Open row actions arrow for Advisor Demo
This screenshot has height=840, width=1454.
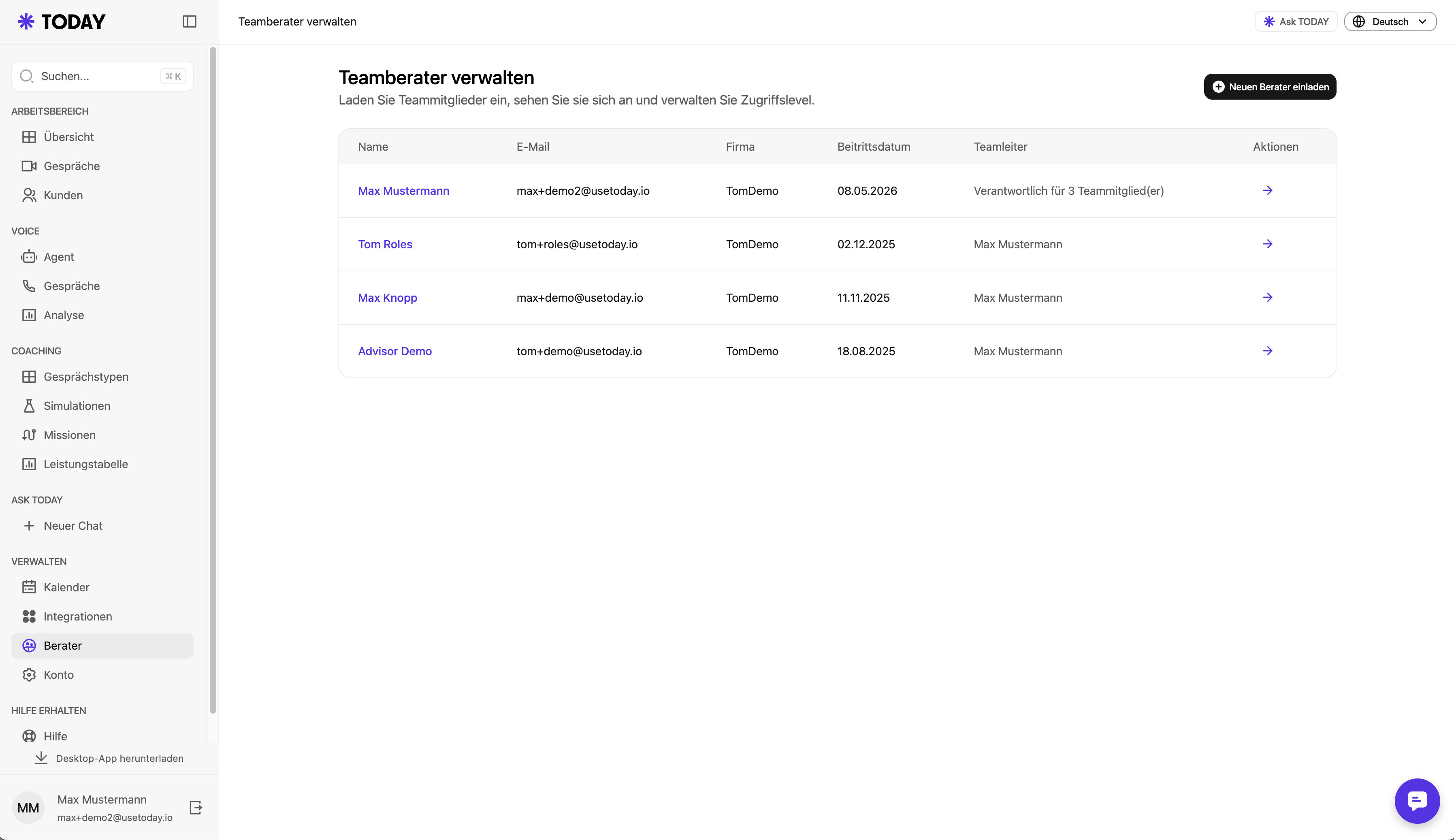click(x=1267, y=351)
